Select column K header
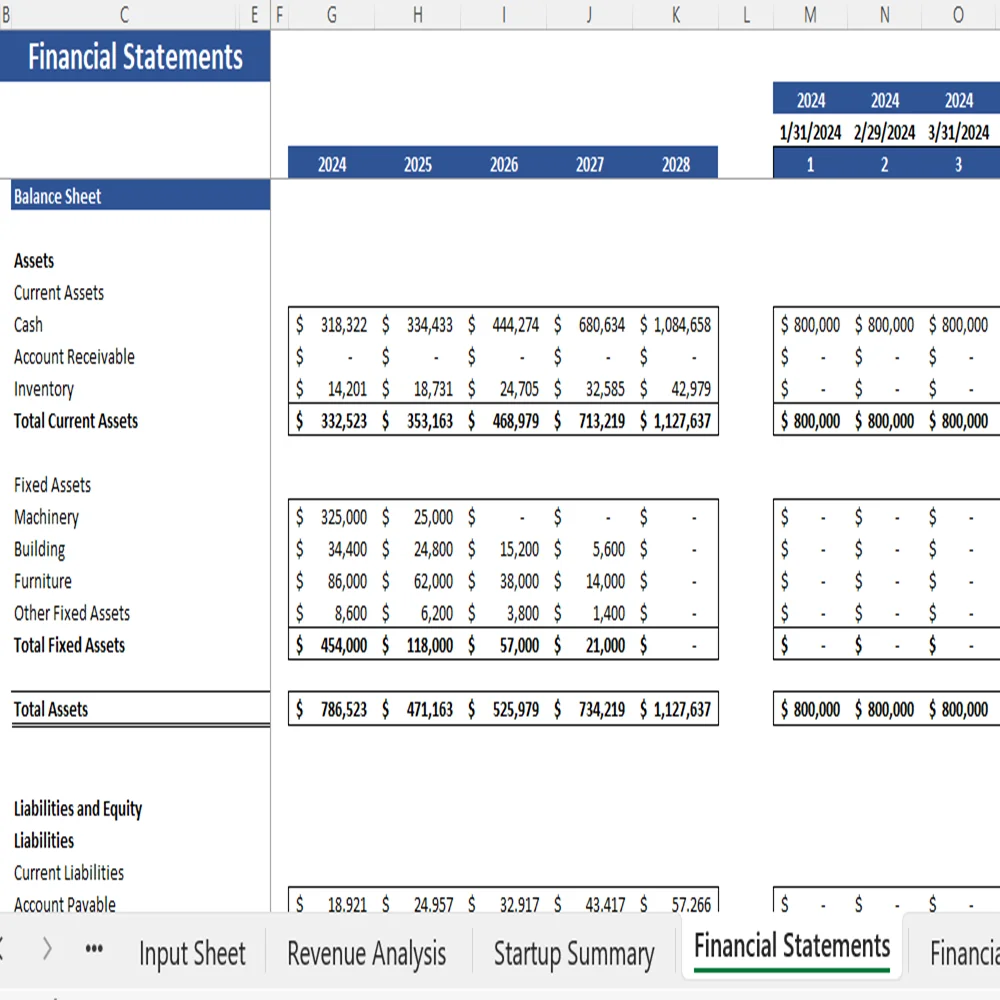1000x1000 pixels. click(676, 15)
